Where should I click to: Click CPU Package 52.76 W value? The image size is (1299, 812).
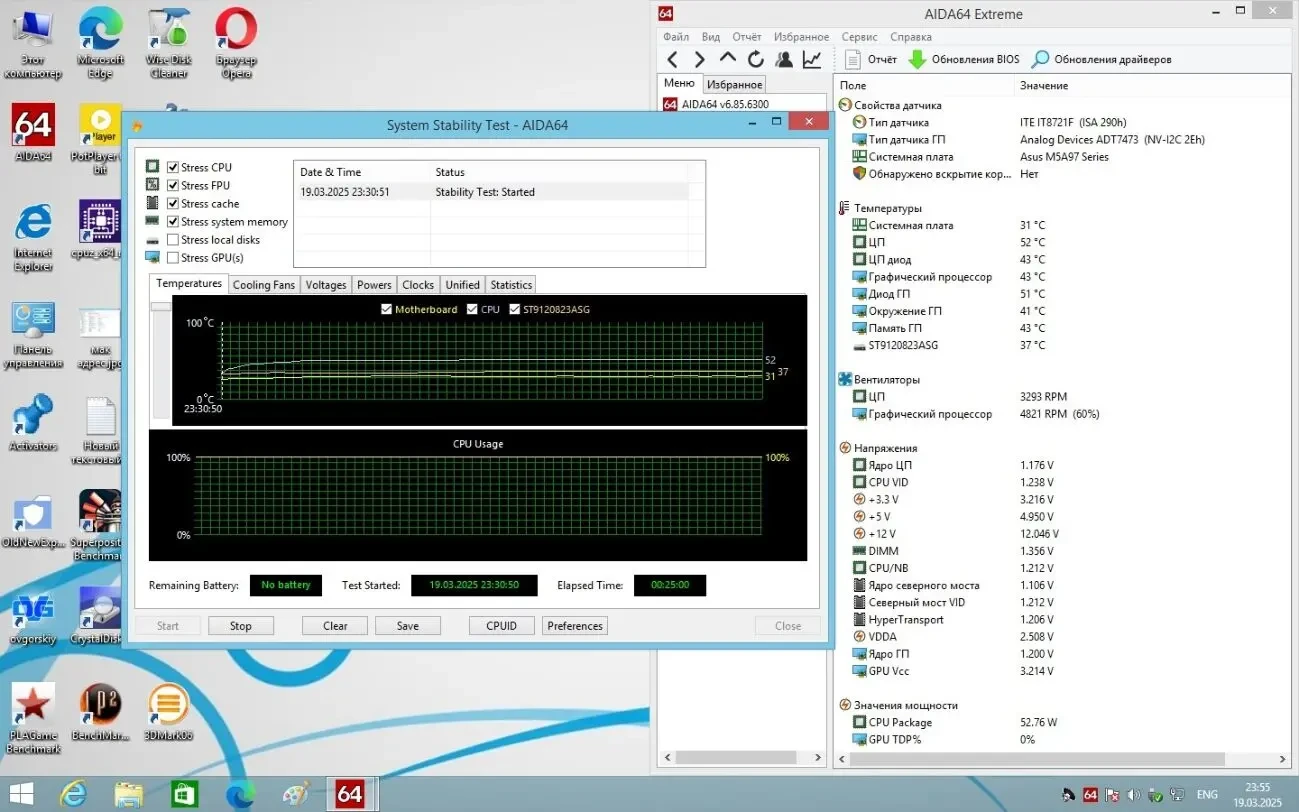[x=1038, y=722]
